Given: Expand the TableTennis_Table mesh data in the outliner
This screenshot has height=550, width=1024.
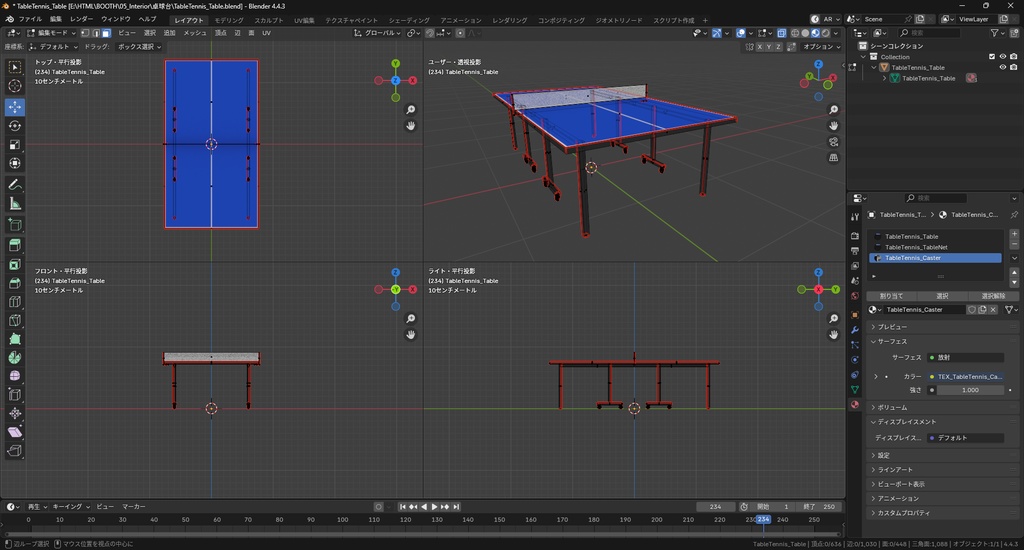Looking at the screenshot, I should coord(884,78).
